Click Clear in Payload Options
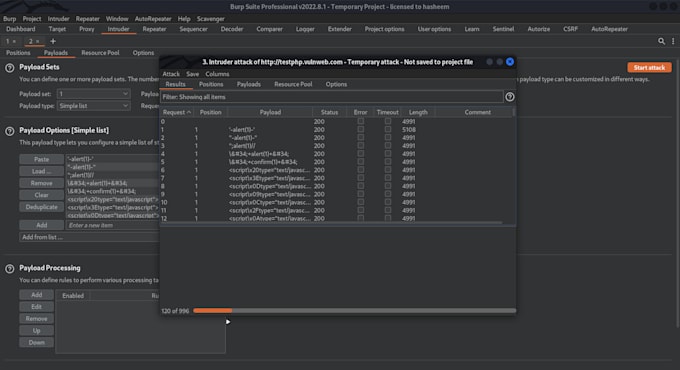 [x=41, y=195]
